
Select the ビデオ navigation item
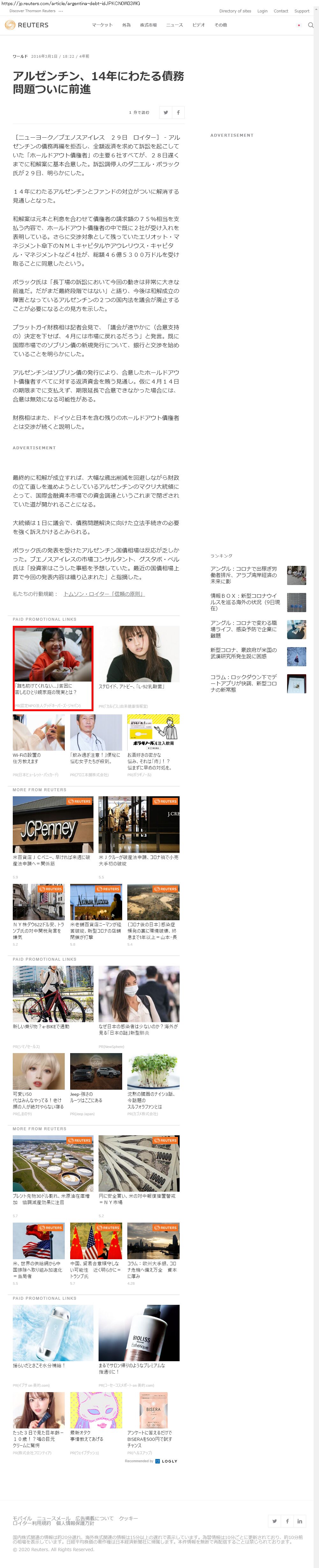click(x=198, y=25)
